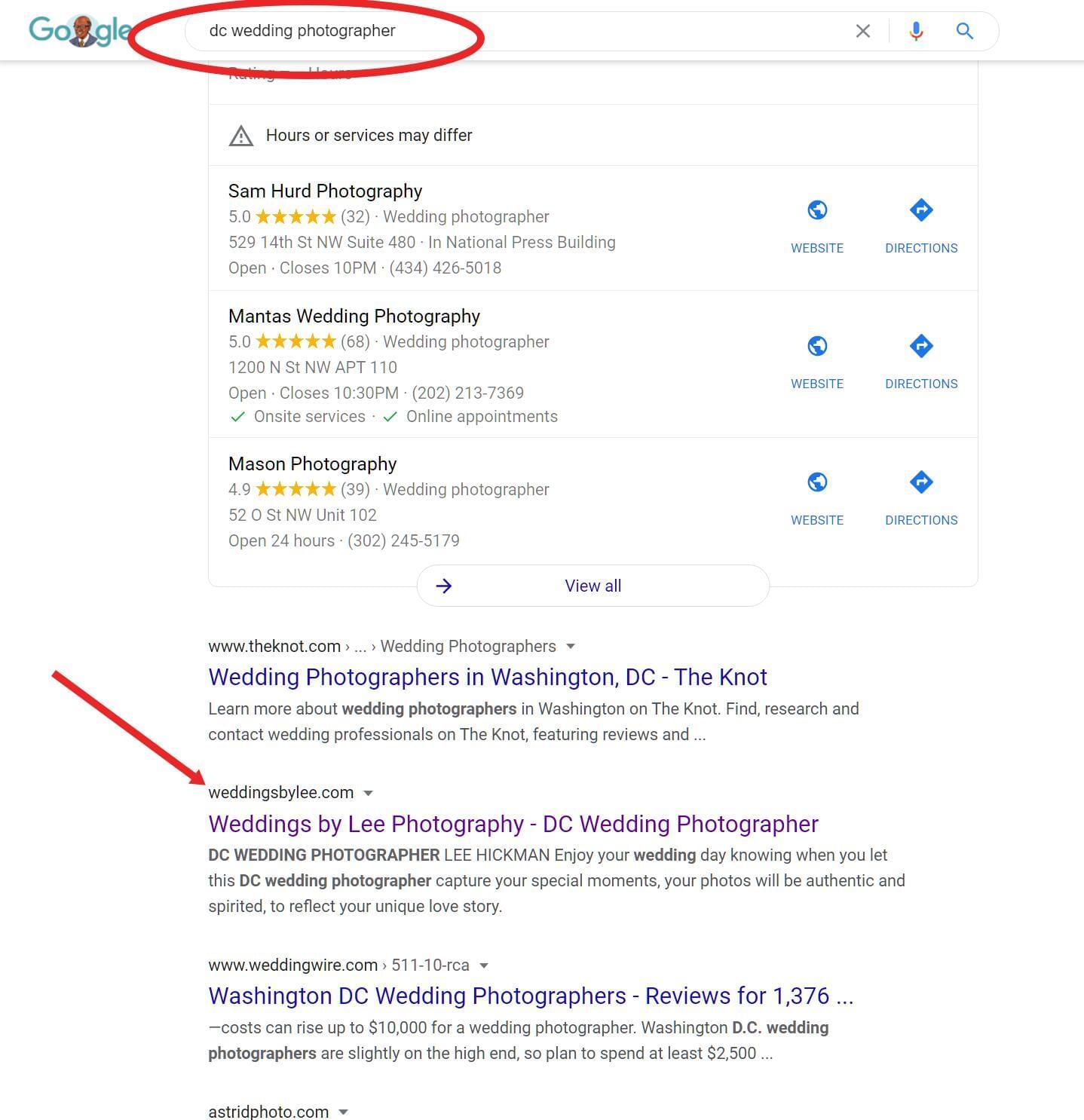Image resolution: width=1084 pixels, height=1120 pixels.
Task: Click the www.weddingwire.com URL breadcrumb
Action: [338, 965]
